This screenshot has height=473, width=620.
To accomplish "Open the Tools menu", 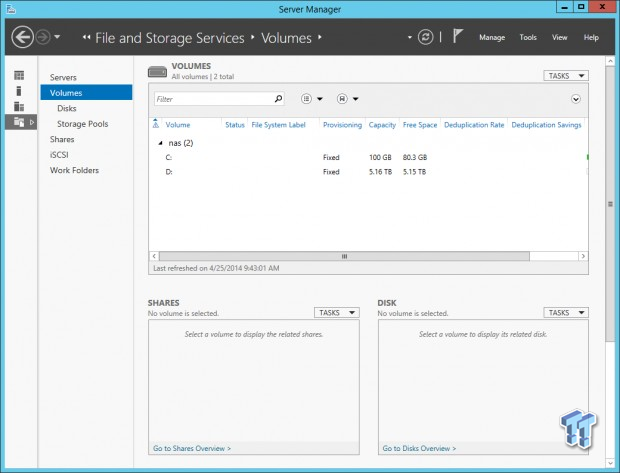I will click(528, 37).
